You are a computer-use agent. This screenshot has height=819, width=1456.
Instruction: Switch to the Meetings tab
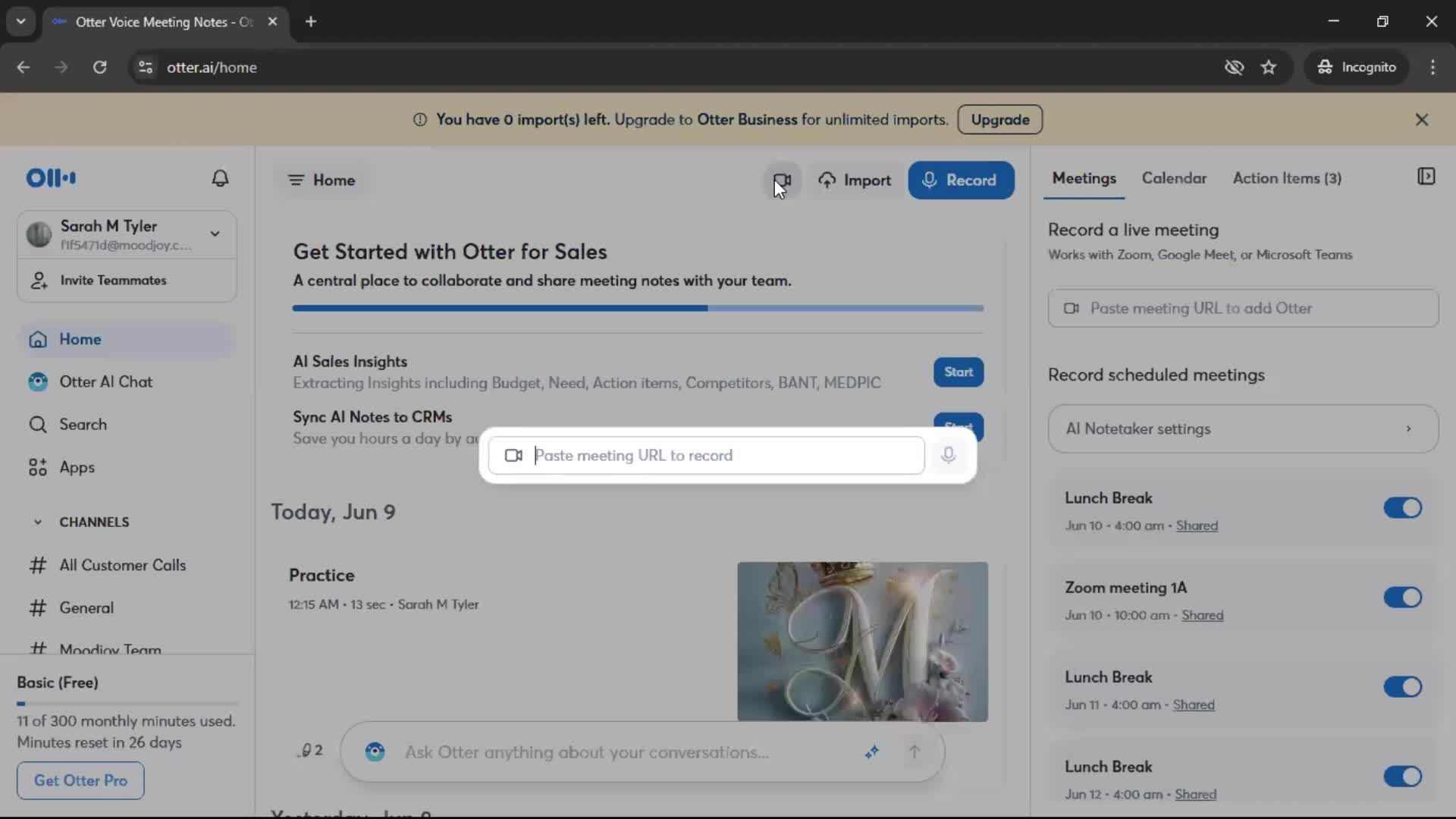point(1084,178)
